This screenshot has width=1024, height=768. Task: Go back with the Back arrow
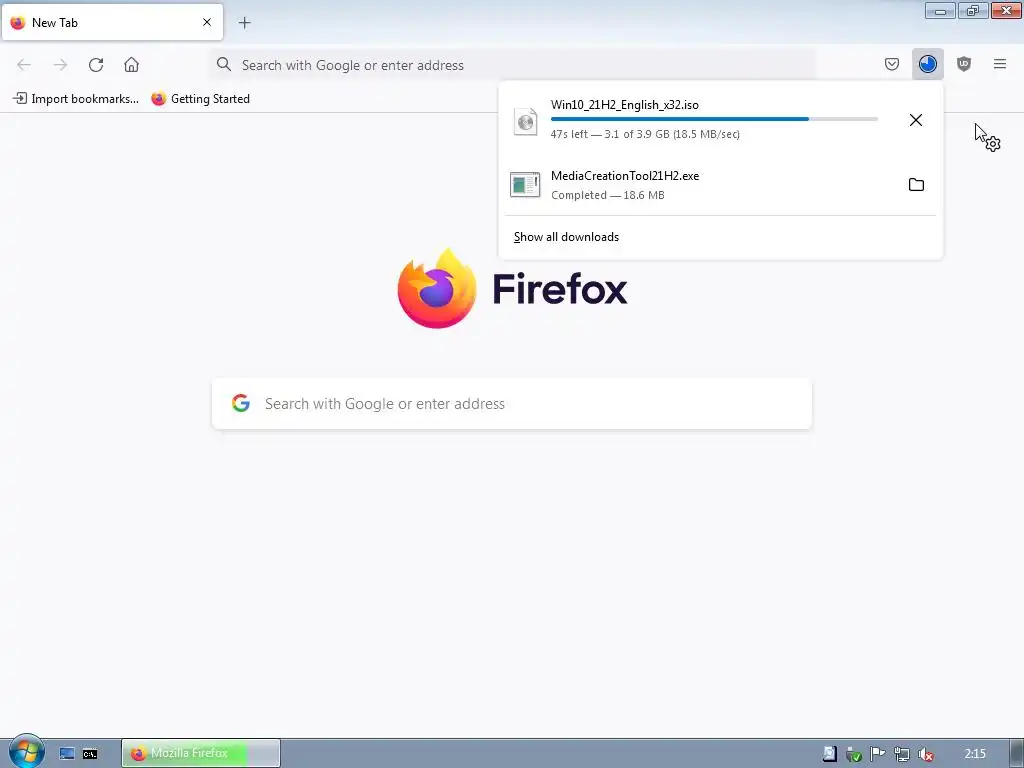point(24,65)
